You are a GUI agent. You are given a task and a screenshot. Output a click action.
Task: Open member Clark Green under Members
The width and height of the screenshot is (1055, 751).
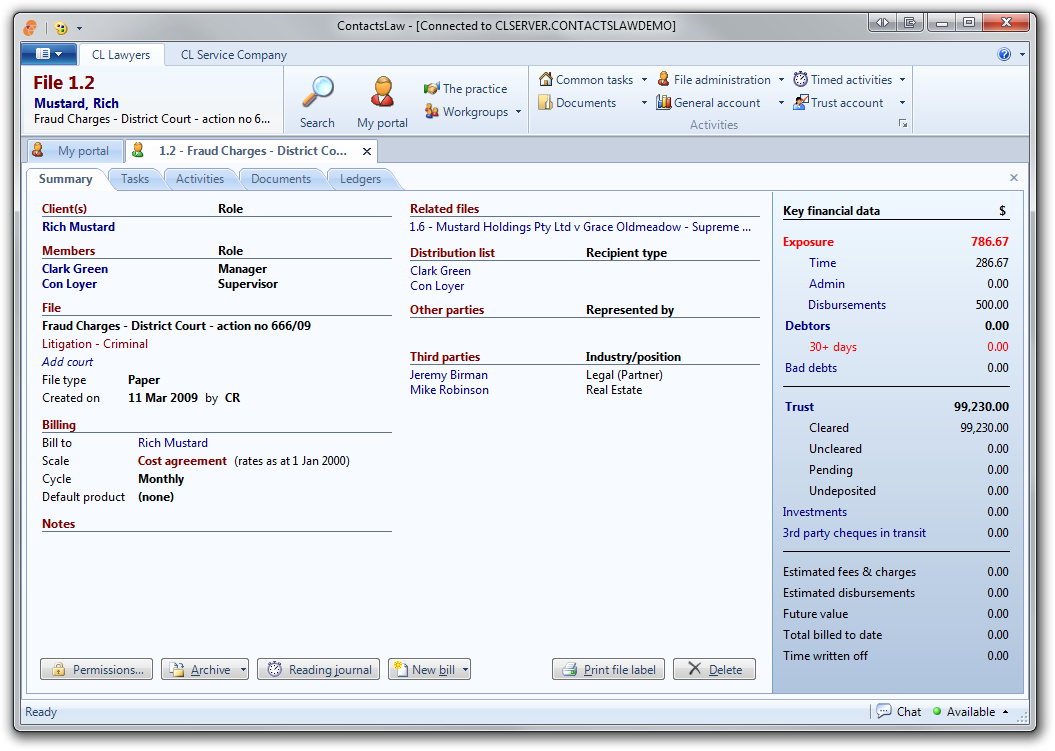click(x=75, y=269)
